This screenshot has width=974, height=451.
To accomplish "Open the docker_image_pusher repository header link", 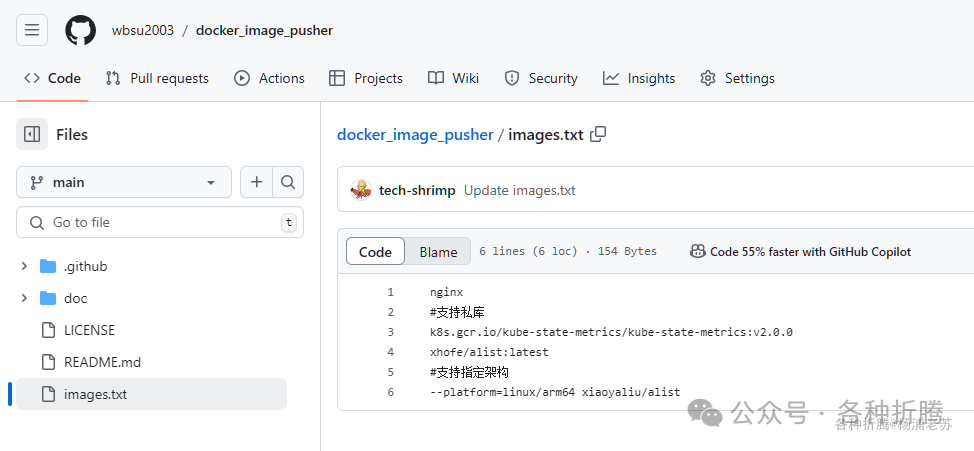I will click(x=265, y=30).
